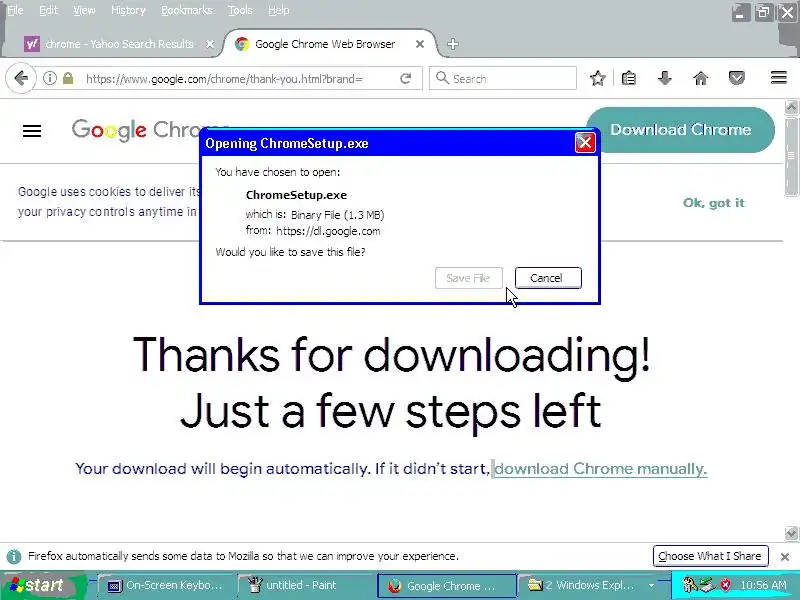Click the search magnifier icon
The width and height of the screenshot is (800, 600).
point(442,78)
